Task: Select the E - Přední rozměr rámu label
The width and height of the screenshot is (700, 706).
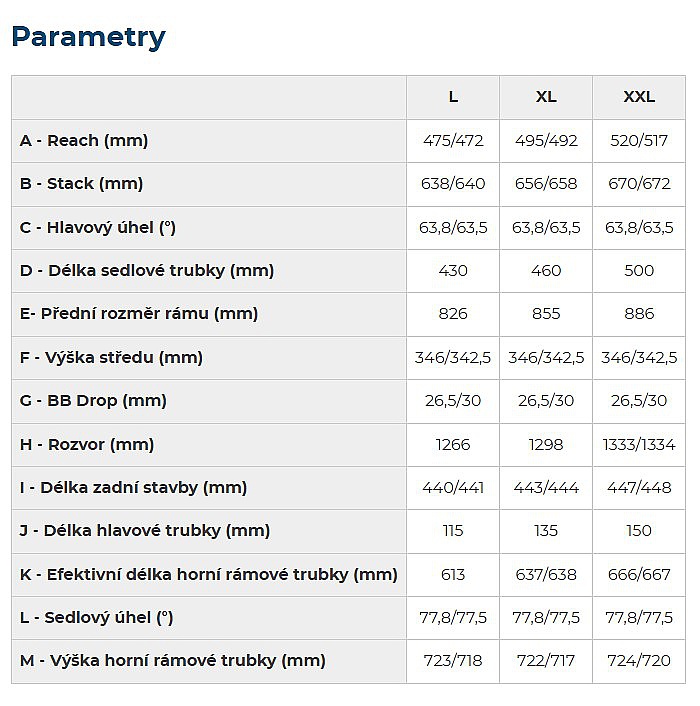Action: point(139,314)
